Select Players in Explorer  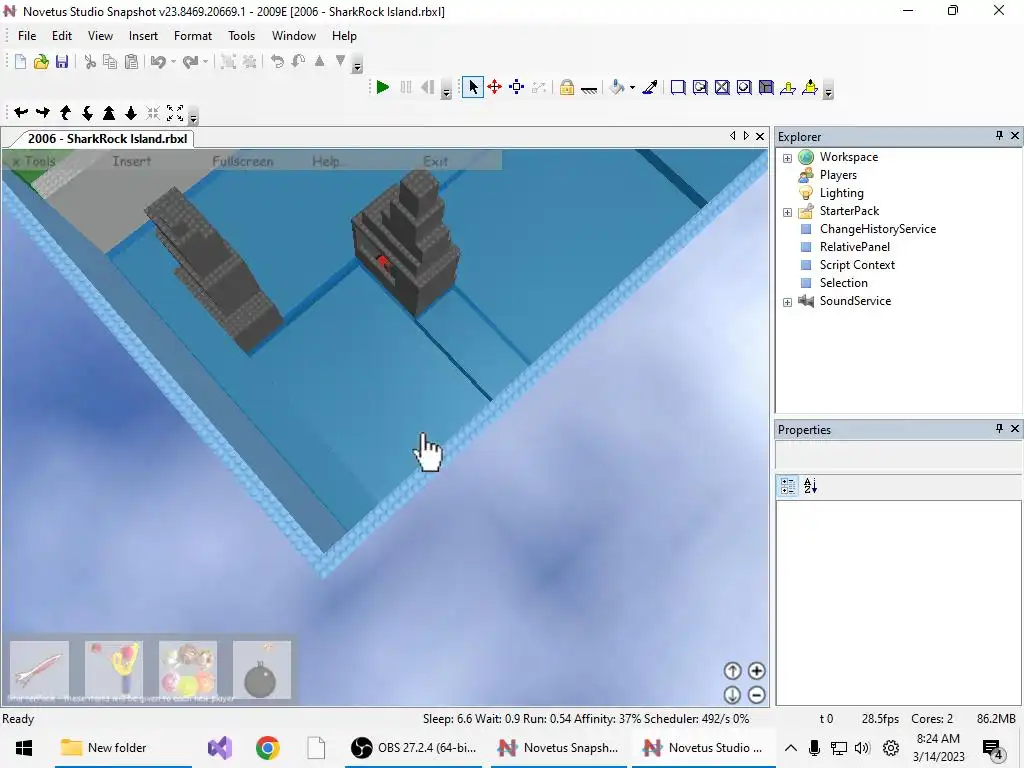click(x=838, y=175)
